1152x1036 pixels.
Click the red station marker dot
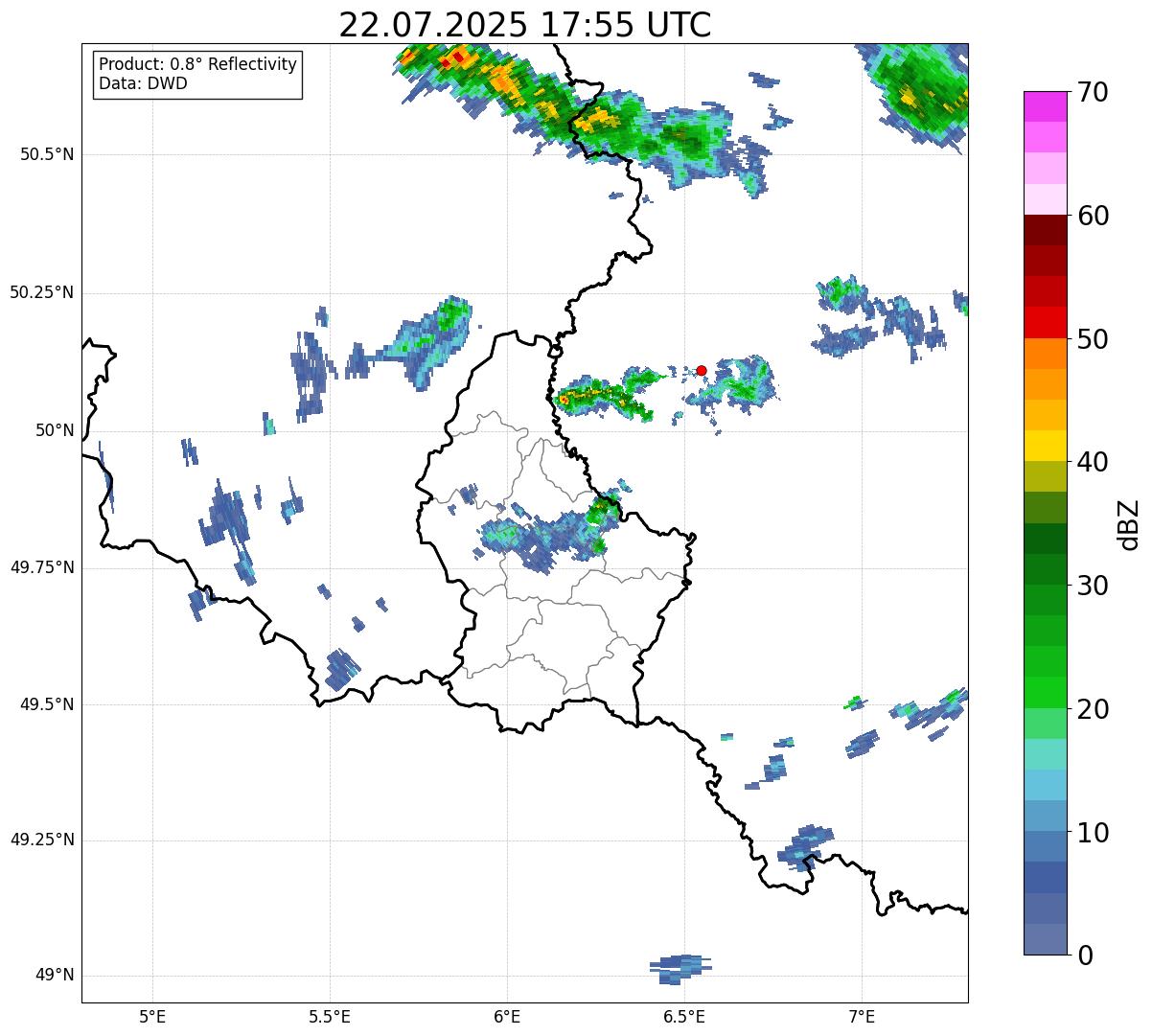(x=702, y=370)
